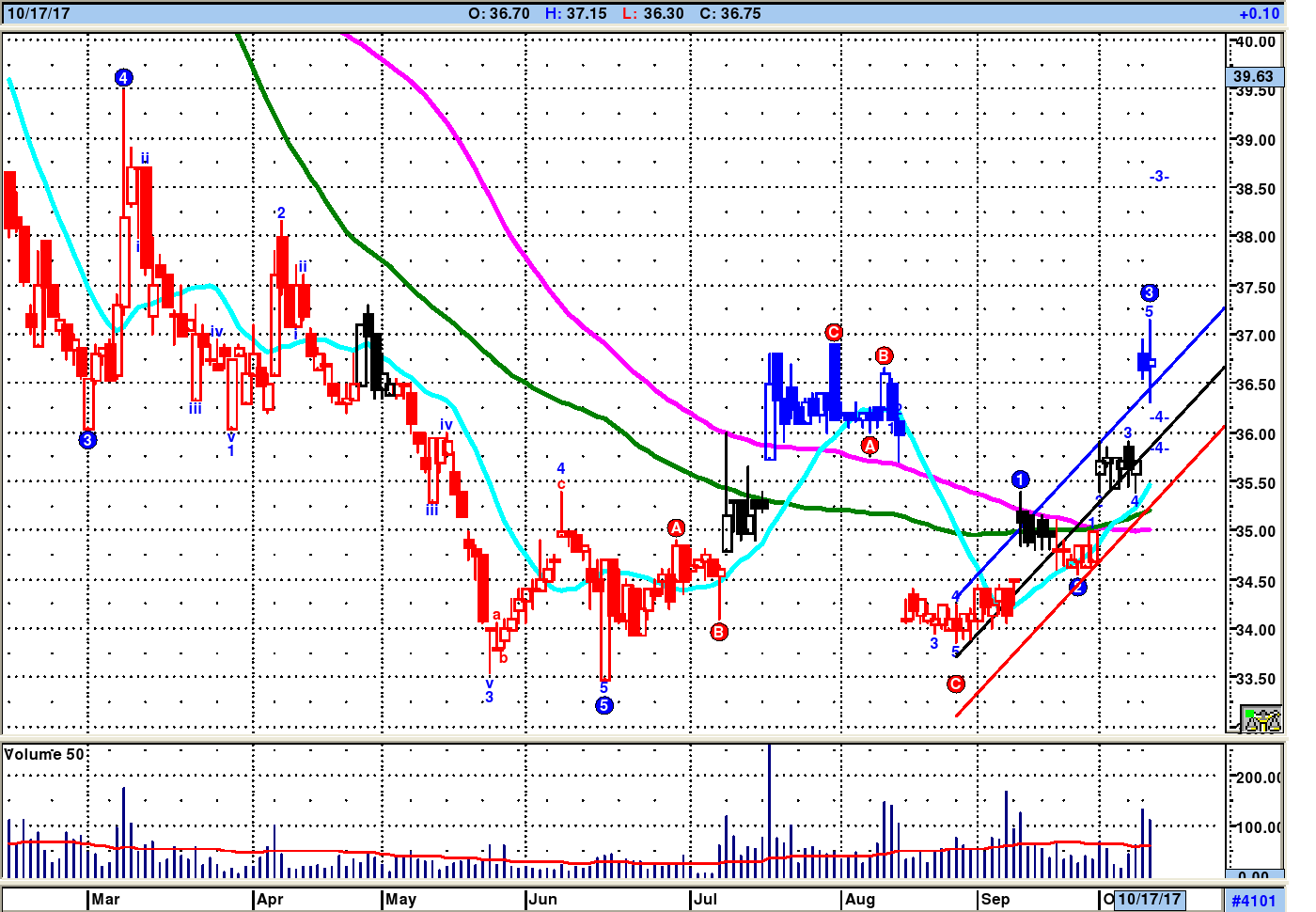Screen dimensions: 1316x912
Task: Click the blue circled 2 wave marker
Action: (1078, 588)
